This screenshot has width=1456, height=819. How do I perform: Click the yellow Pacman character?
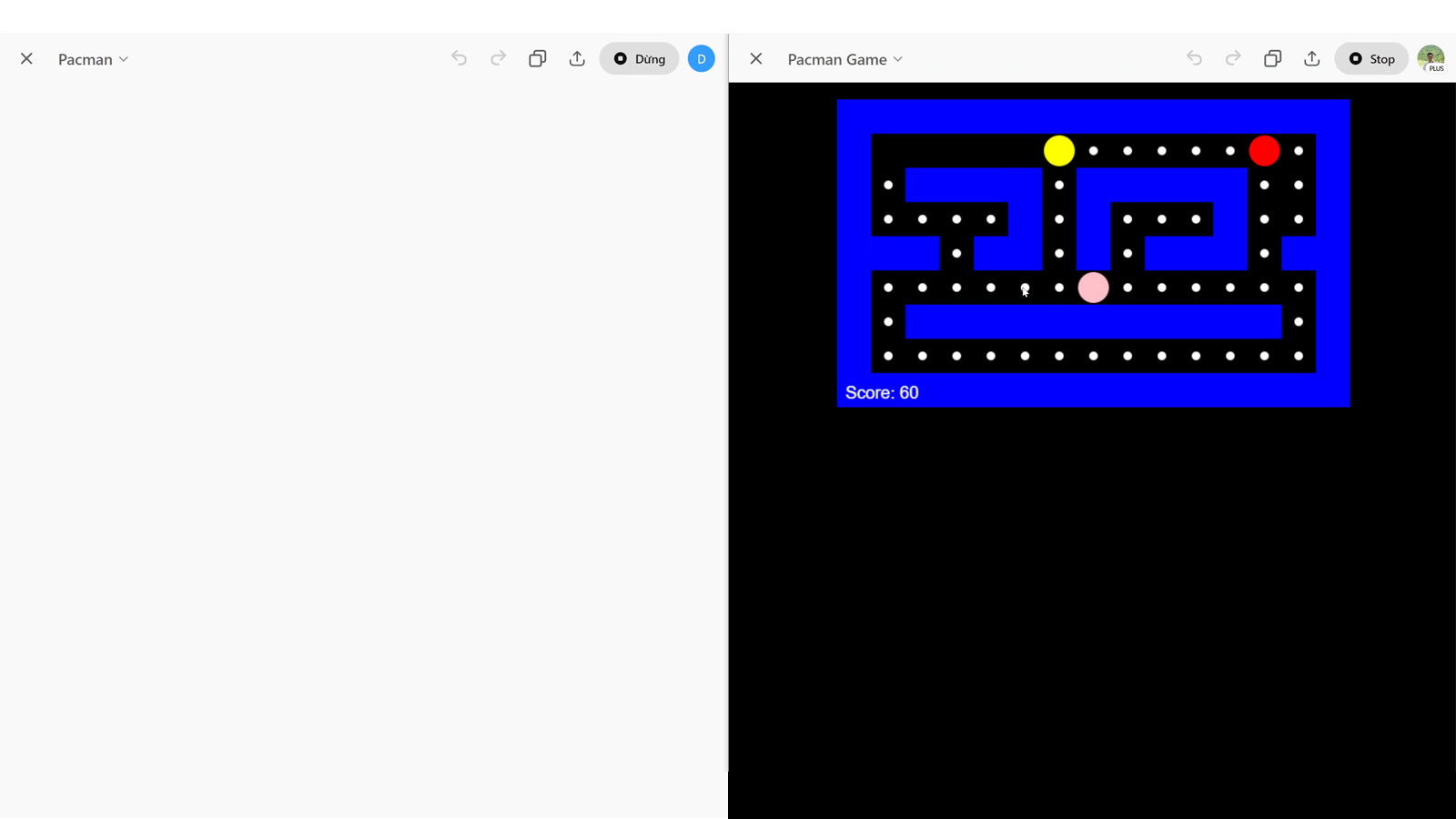pyautogui.click(x=1059, y=151)
